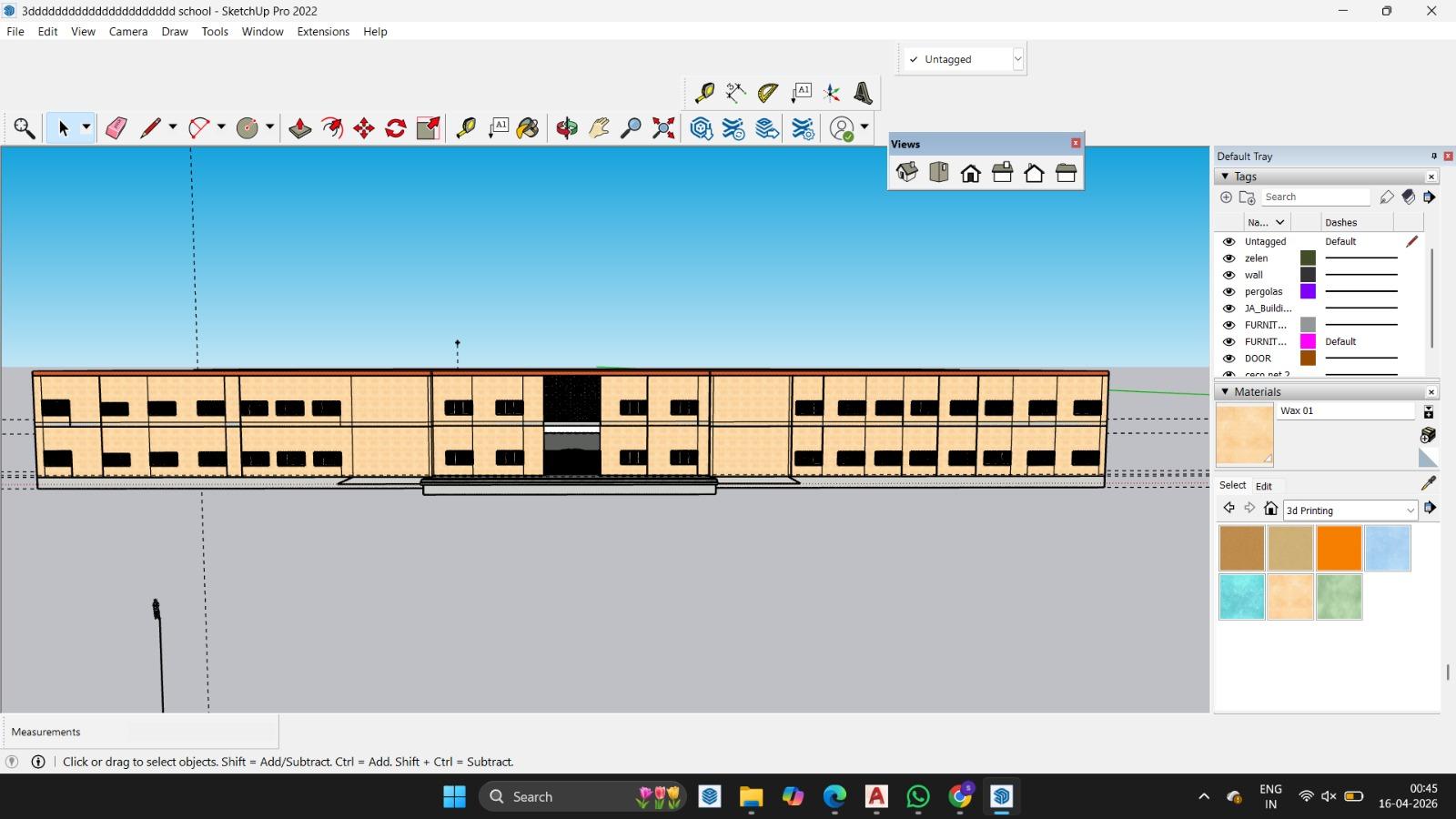The height and width of the screenshot is (819, 1456).
Task: Choose the Move tool
Action: (364, 128)
